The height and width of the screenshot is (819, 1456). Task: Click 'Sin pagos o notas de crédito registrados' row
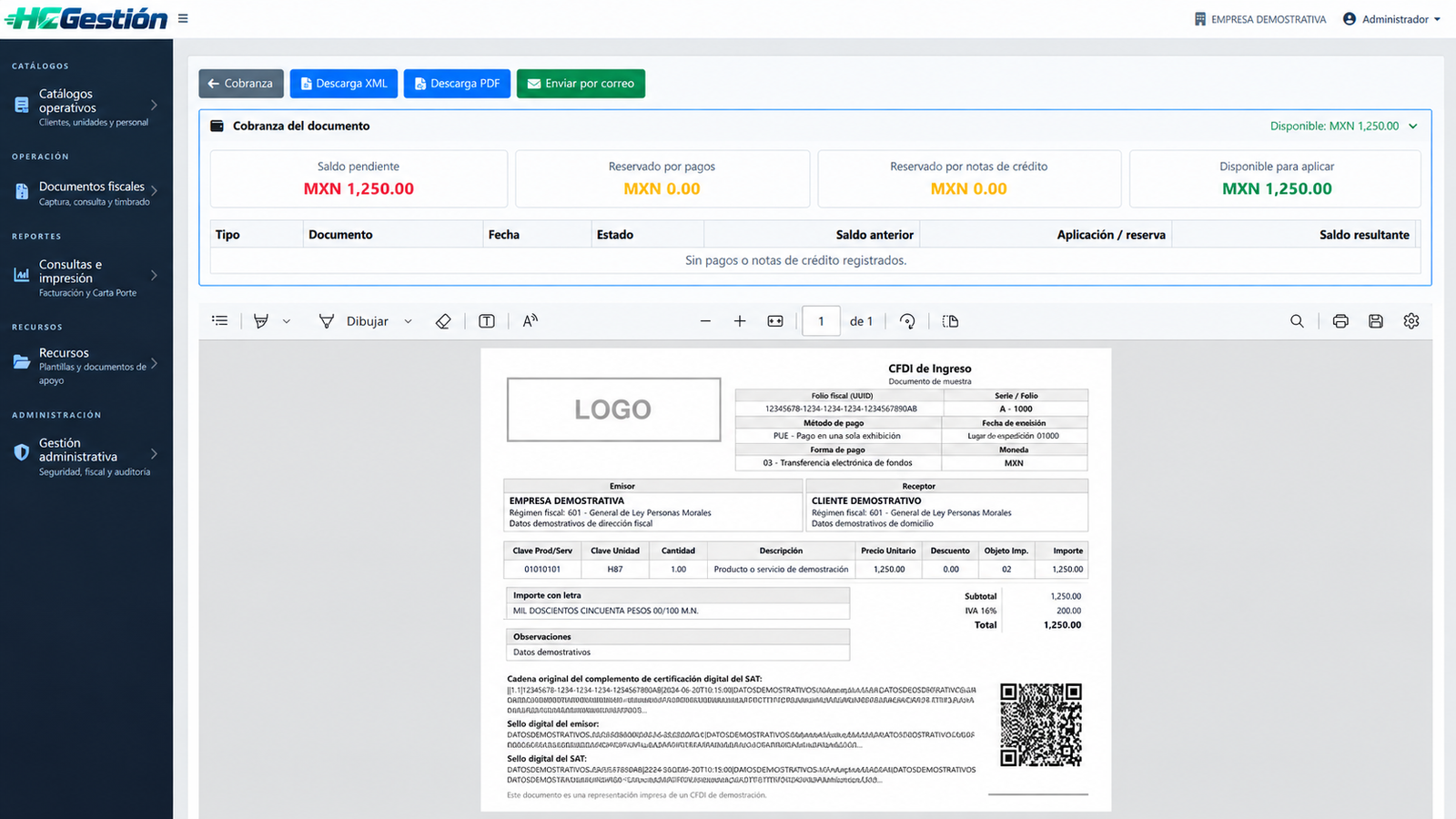(814, 260)
